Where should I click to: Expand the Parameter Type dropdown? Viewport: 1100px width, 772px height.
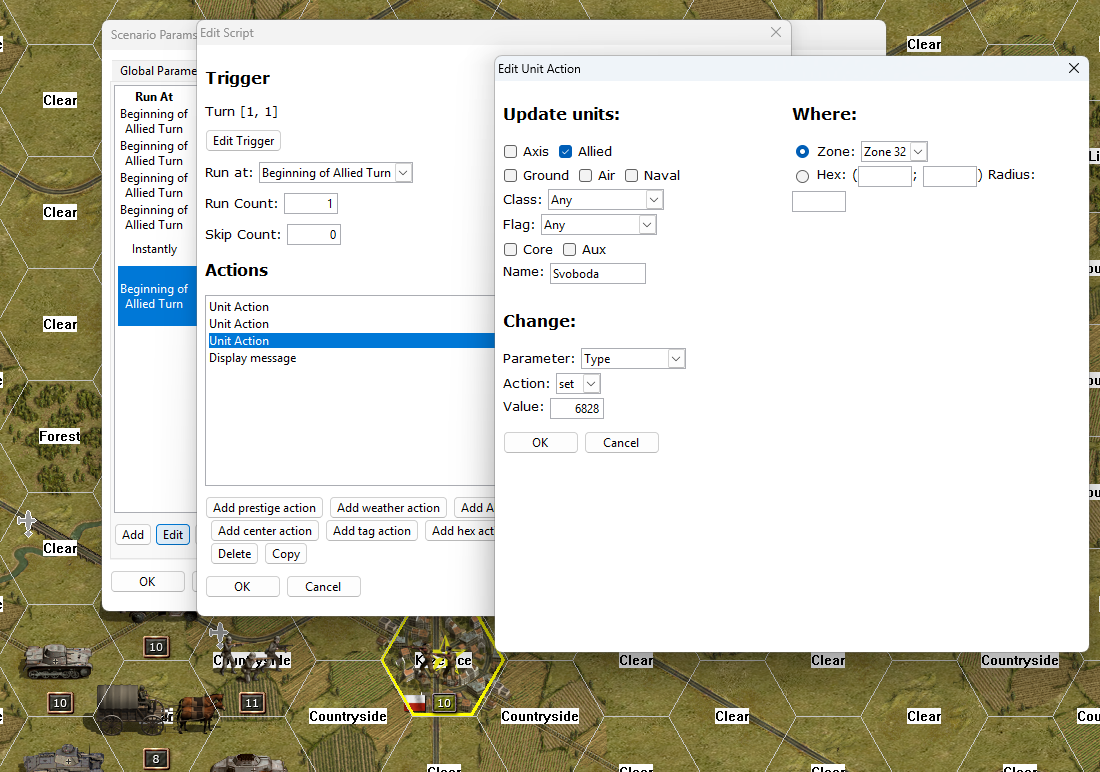point(632,359)
